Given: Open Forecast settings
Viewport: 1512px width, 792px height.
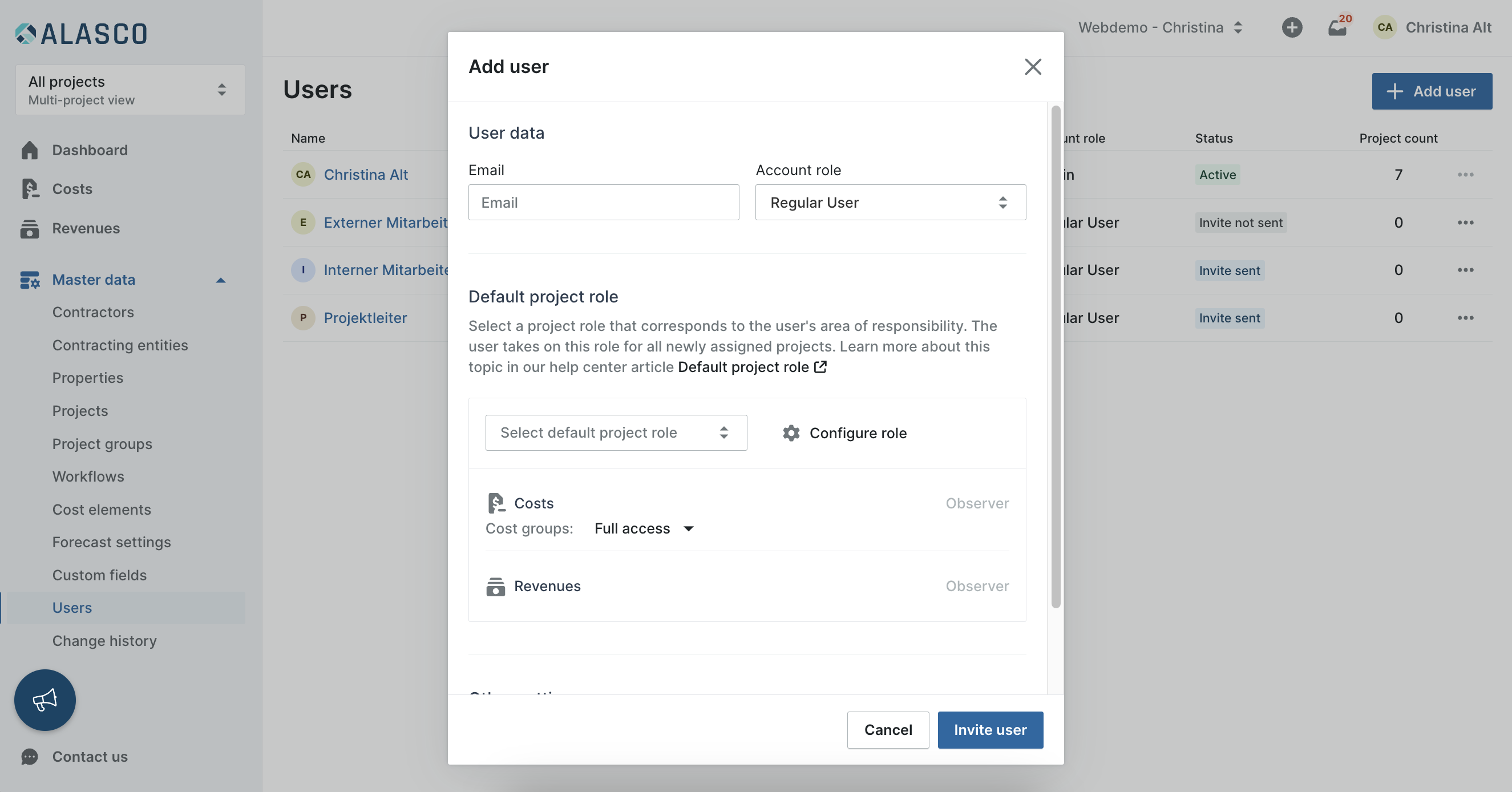Looking at the screenshot, I should click(111, 543).
